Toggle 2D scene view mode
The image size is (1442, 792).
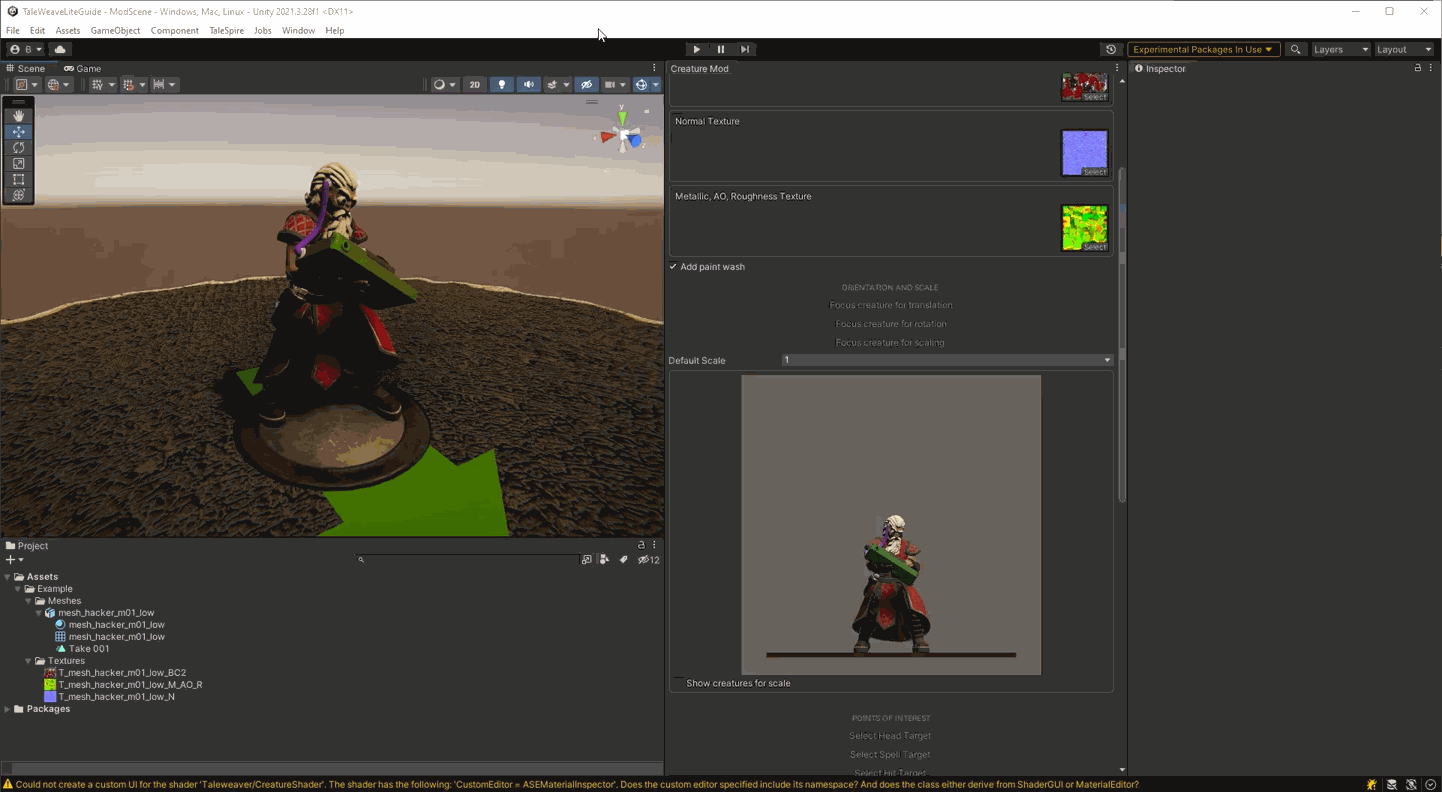click(474, 85)
